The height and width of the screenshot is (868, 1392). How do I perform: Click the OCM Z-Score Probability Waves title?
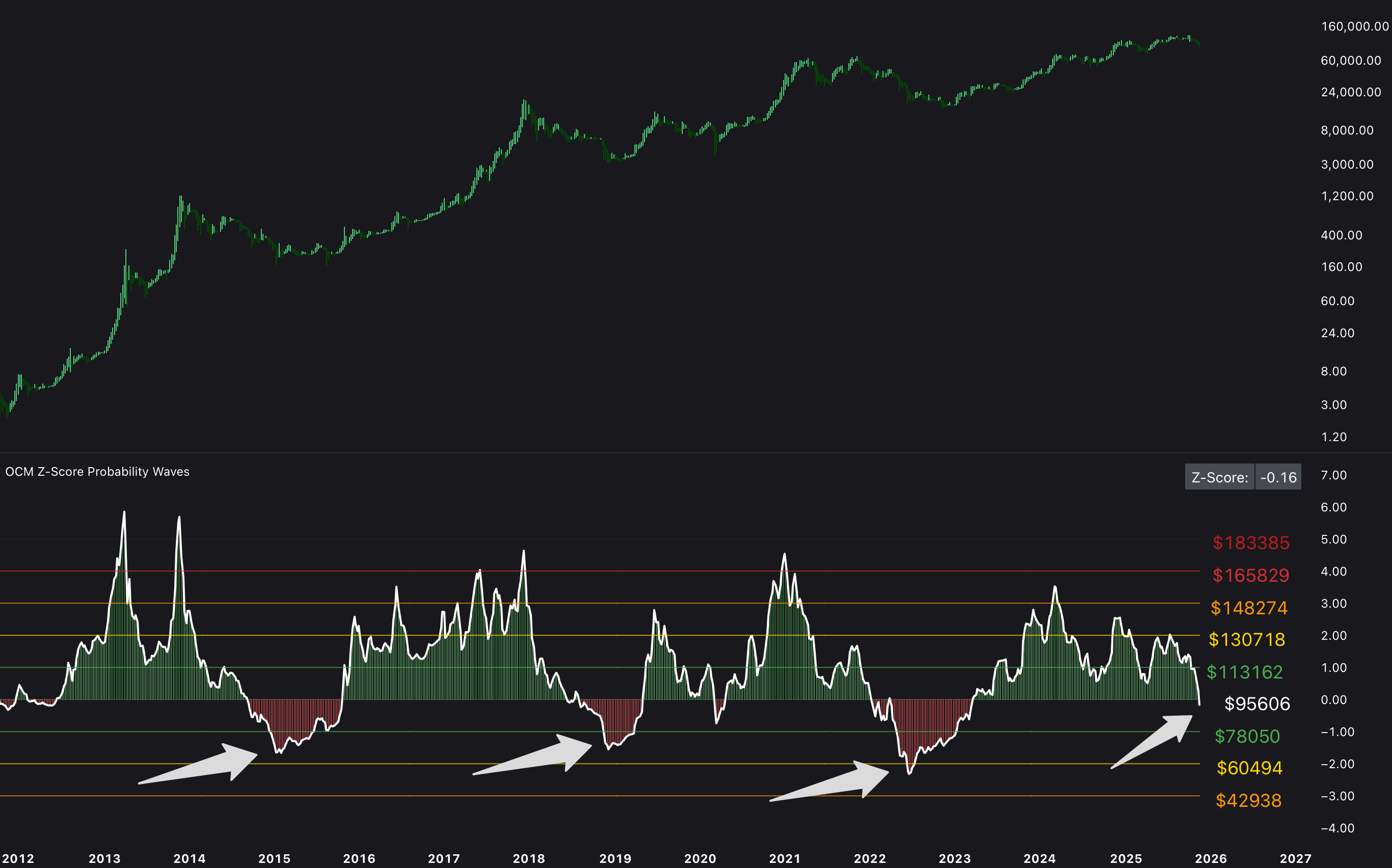pyautogui.click(x=97, y=471)
